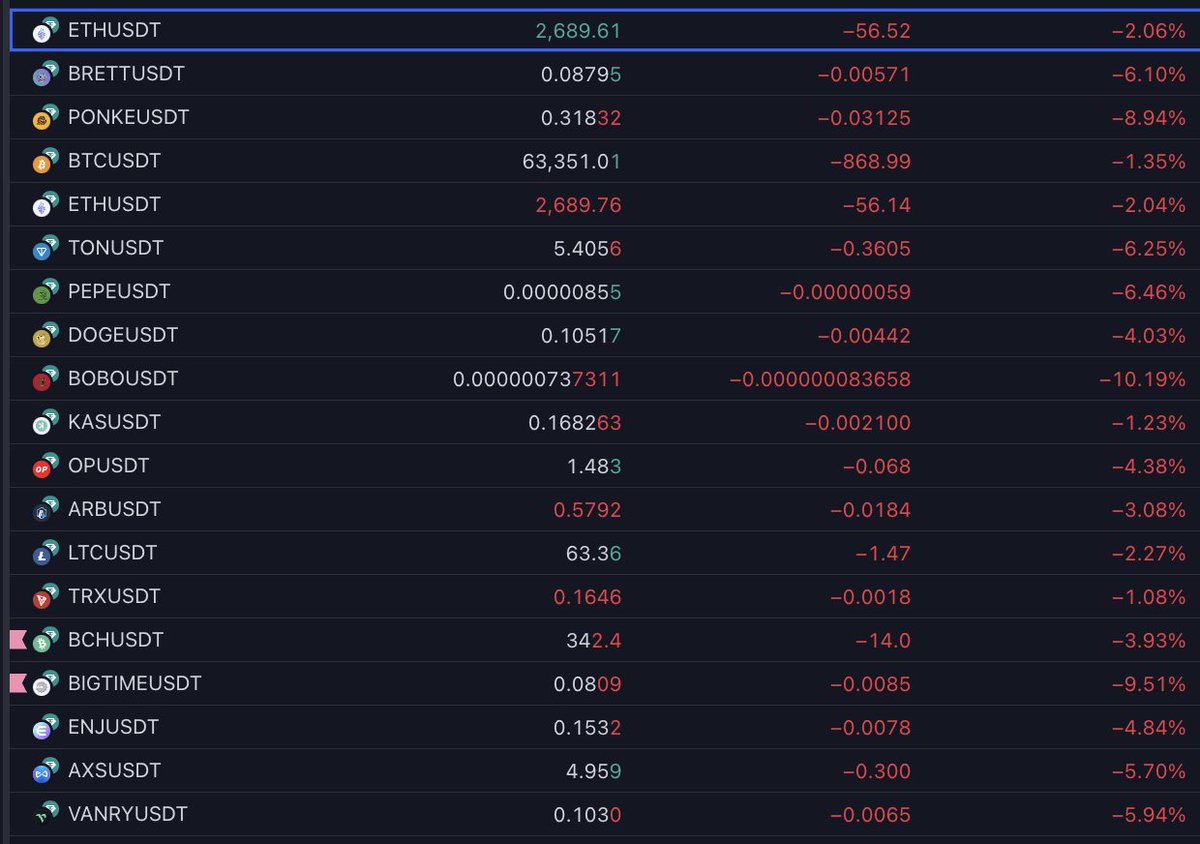Viewport: 1200px width, 844px height.
Task: Click the KASUSDT coin icon
Action: coord(45,422)
